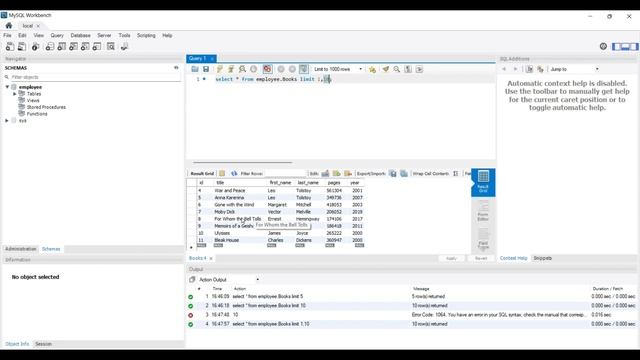Reconnect to DBMS icon
The image size is (640, 360).
click(x=124, y=47)
